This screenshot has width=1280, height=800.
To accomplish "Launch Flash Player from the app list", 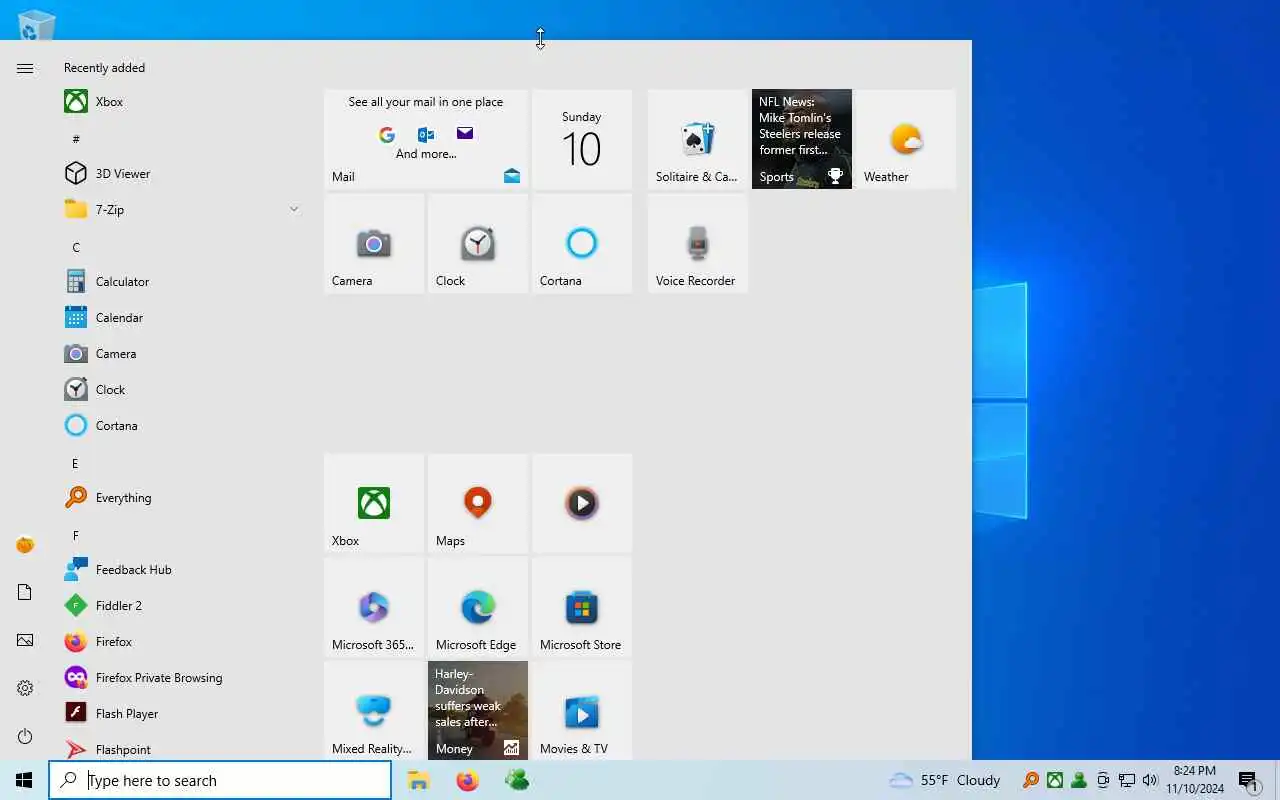I will [x=180, y=714].
